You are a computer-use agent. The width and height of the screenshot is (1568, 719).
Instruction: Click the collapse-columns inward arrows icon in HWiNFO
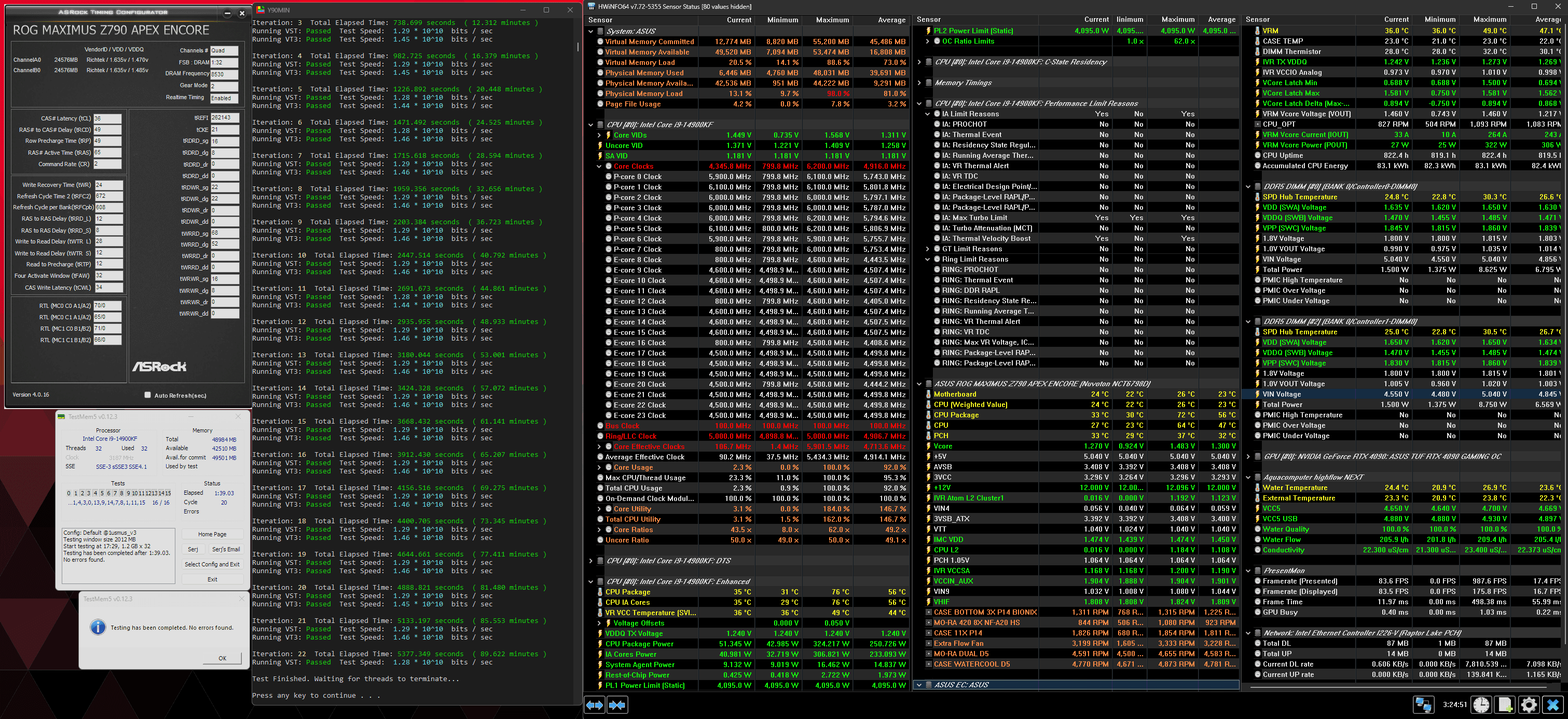(x=617, y=705)
